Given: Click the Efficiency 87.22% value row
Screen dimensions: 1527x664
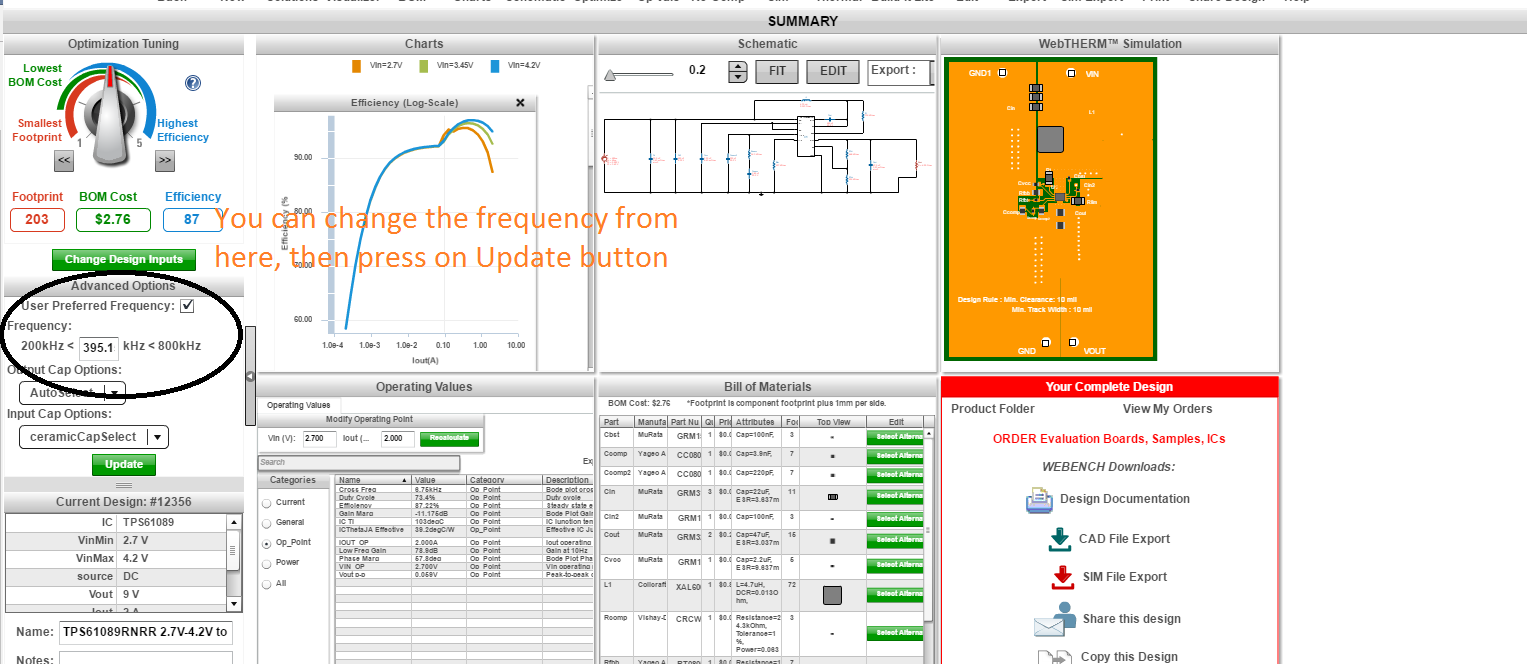Looking at the screenshot, I should 464,507.
